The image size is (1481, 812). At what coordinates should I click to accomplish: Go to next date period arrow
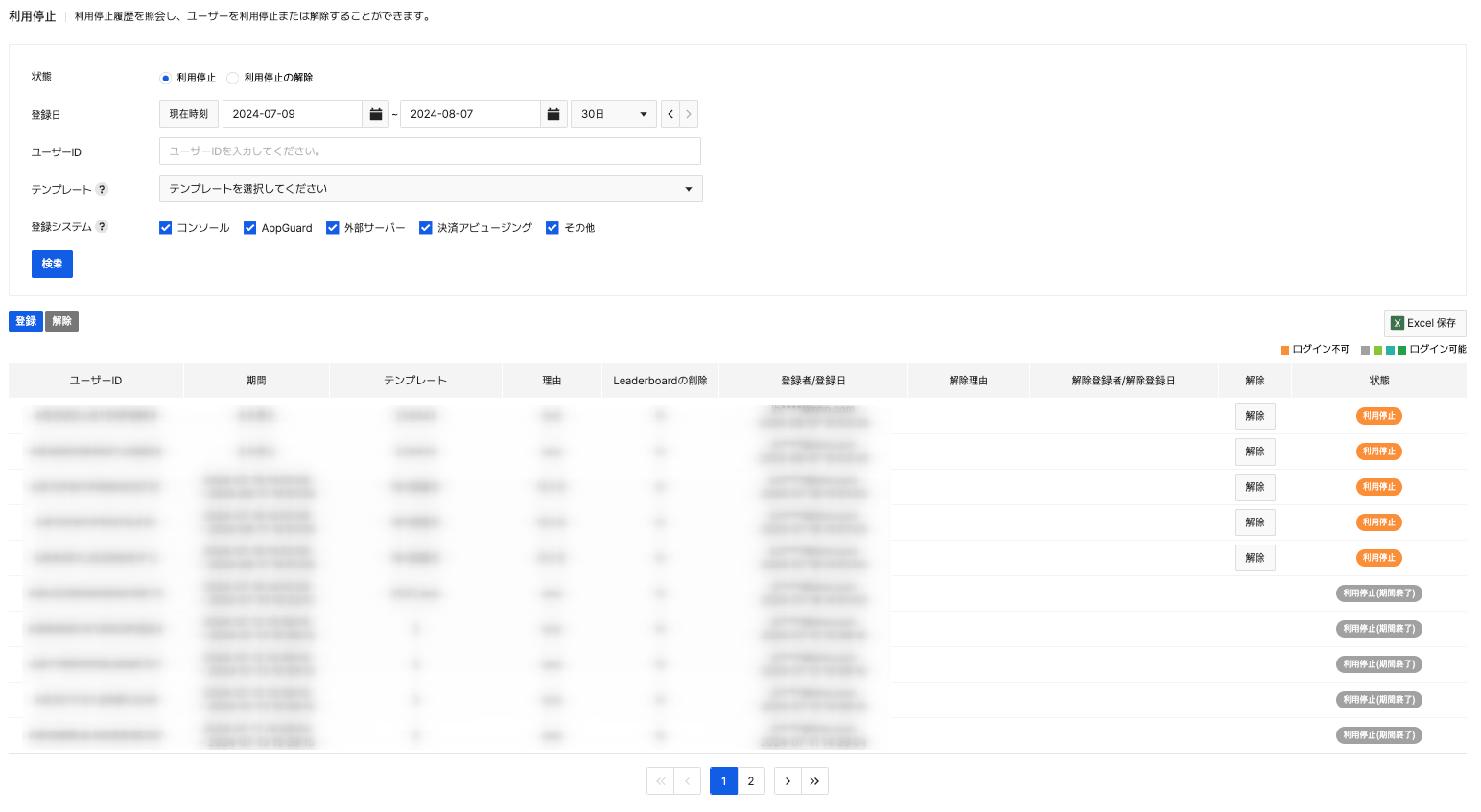click(689, 114)
